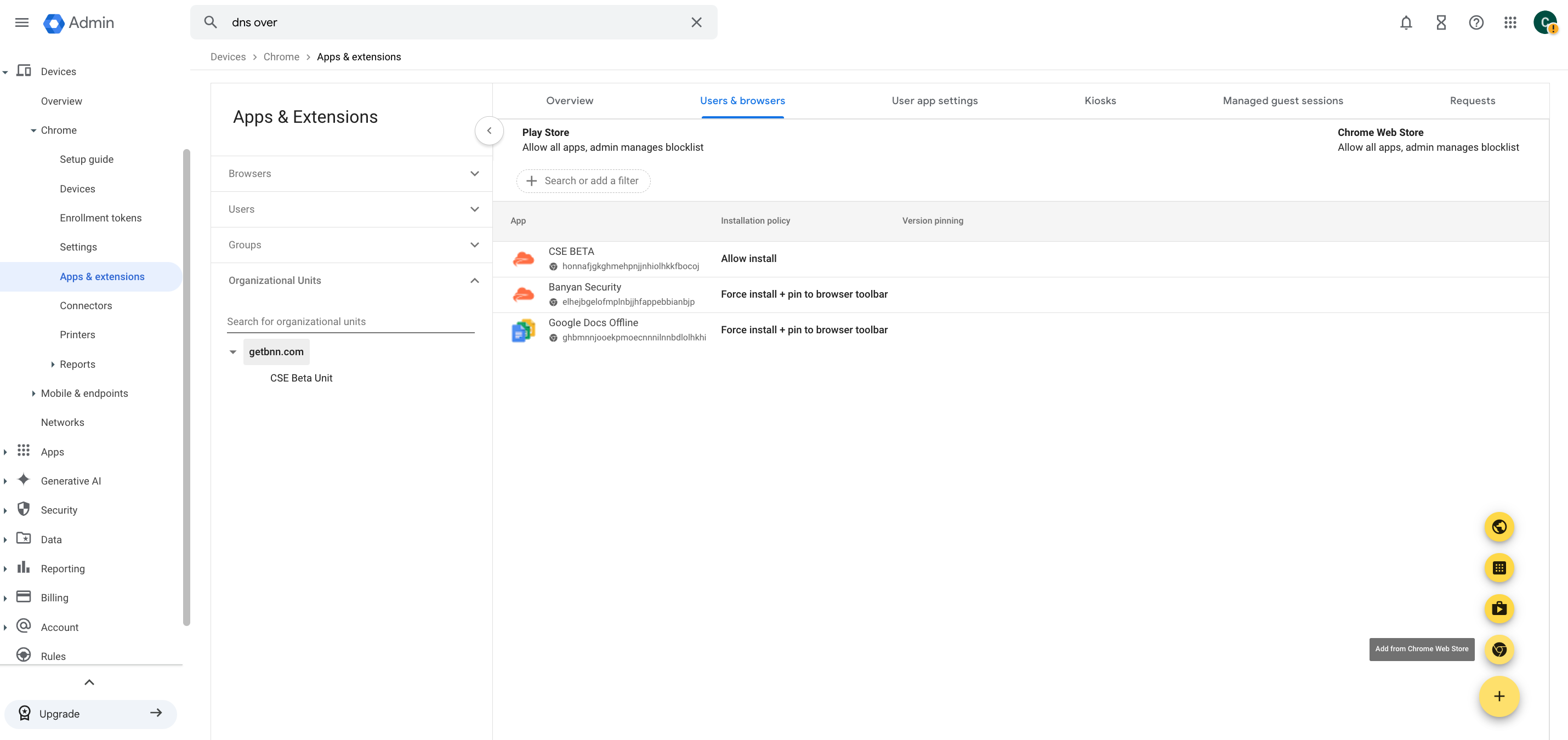Click the Upgrade button
1568x740 pixels.
90,713
